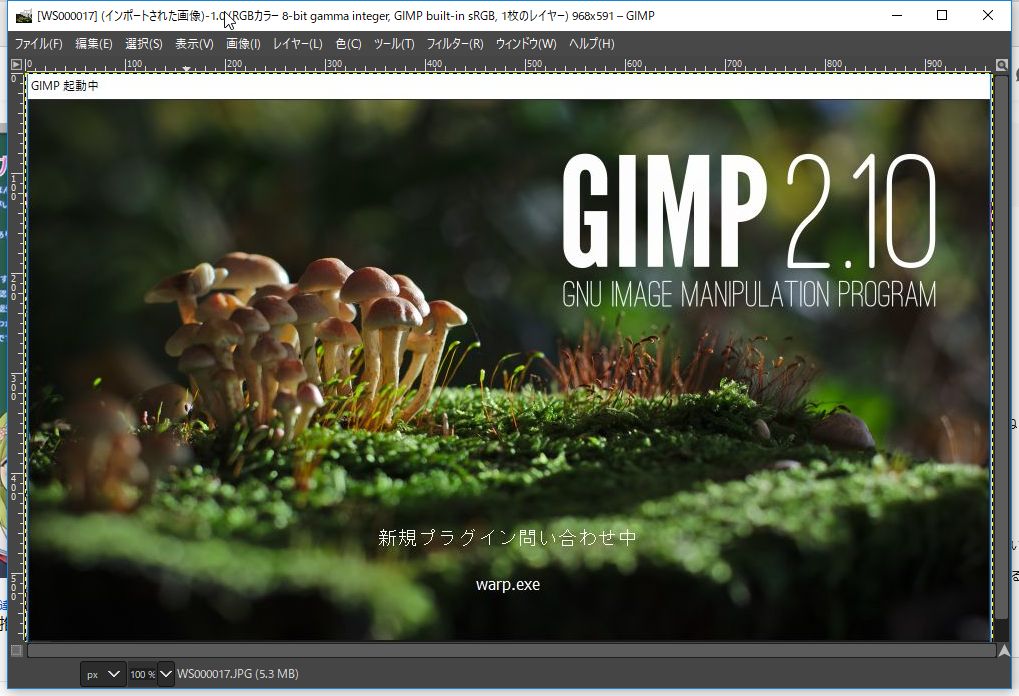Click the 'warp.exe' text on canvas
Image resolution: width=1019 pixels, height=696 pixels.
pos(508,585)
